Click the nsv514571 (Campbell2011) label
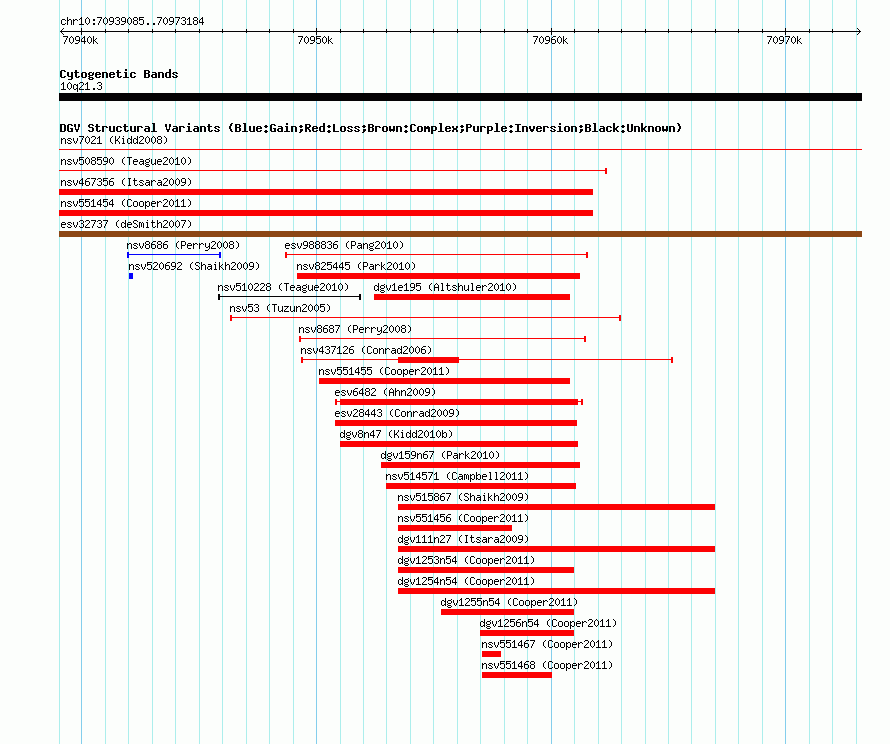 pyautogui.click(x=457, y=476)
